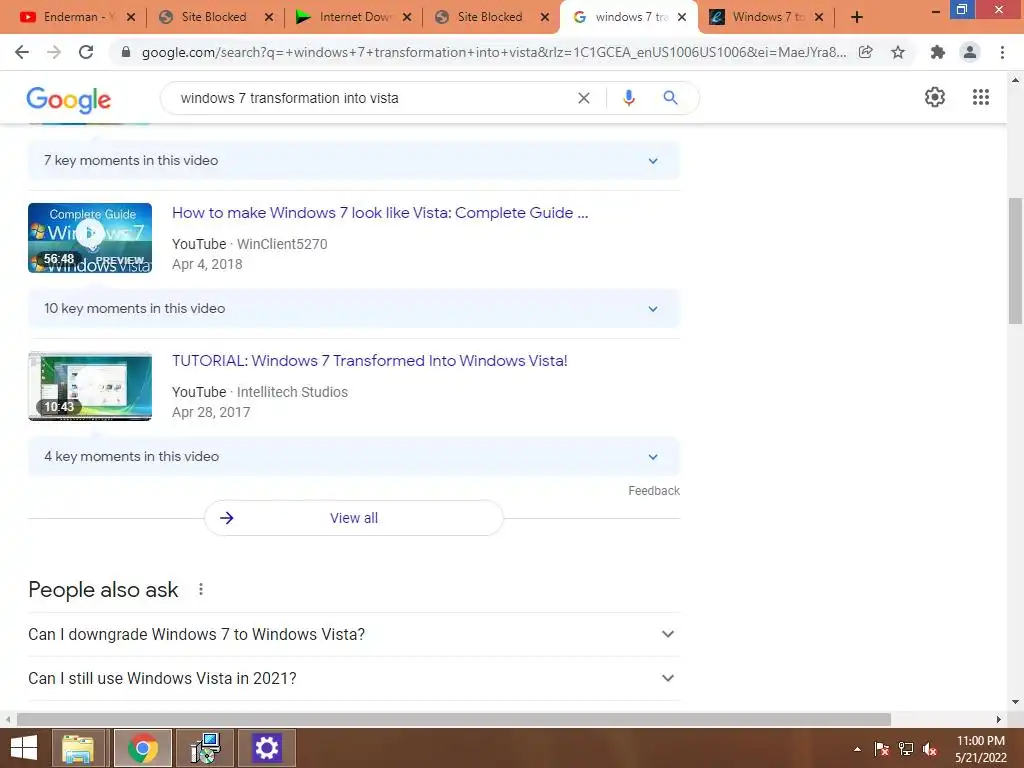
Task: Click the address bar URL
Action: point(494,52)
